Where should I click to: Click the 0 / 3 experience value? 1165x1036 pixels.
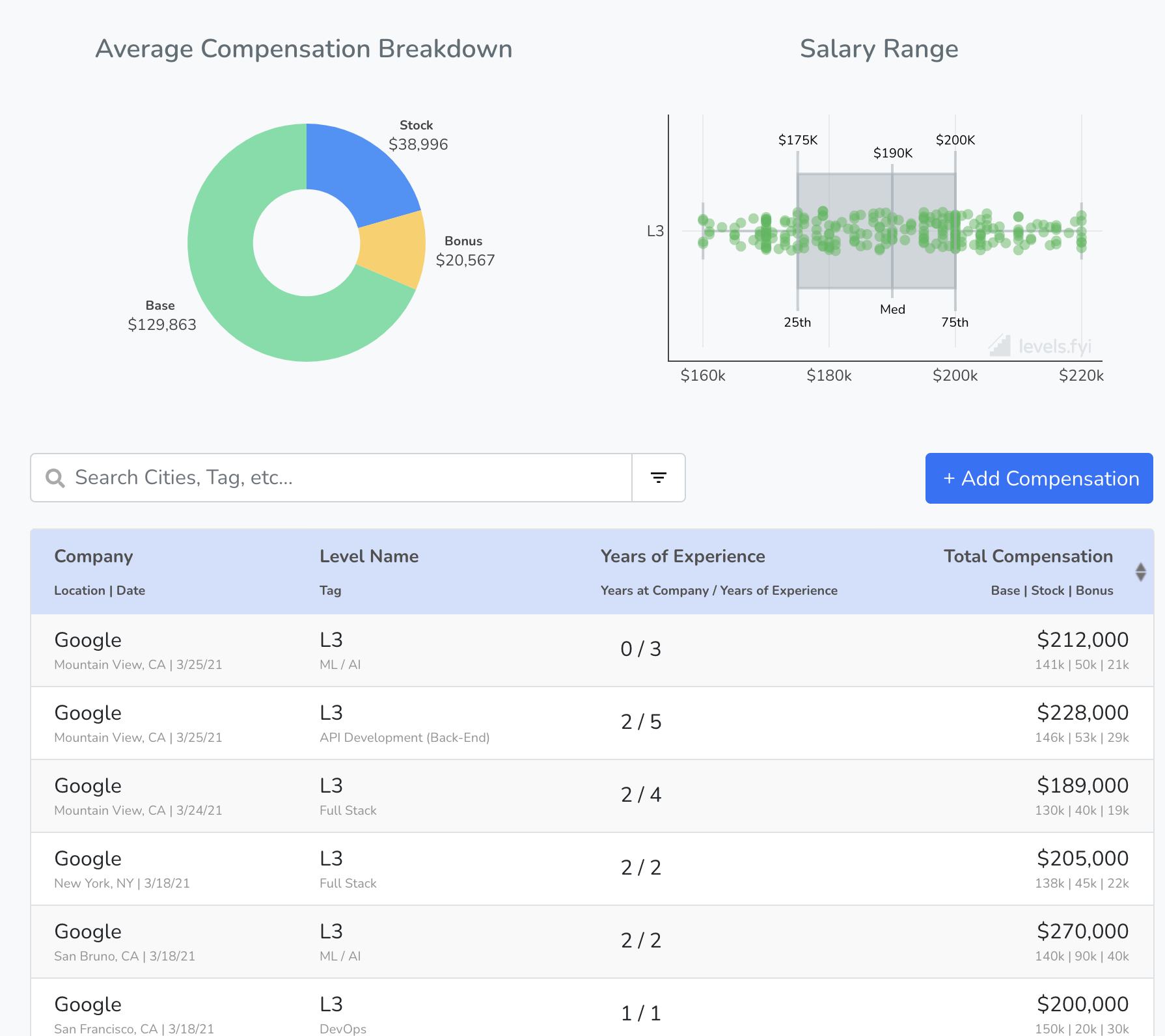pos(641,649)
